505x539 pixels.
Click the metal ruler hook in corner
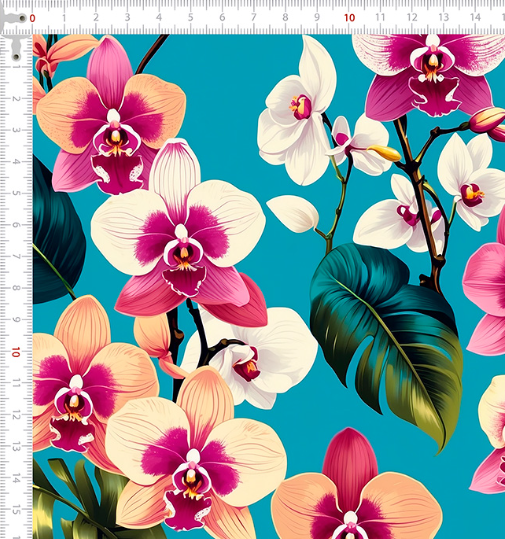tap(14, 34)
